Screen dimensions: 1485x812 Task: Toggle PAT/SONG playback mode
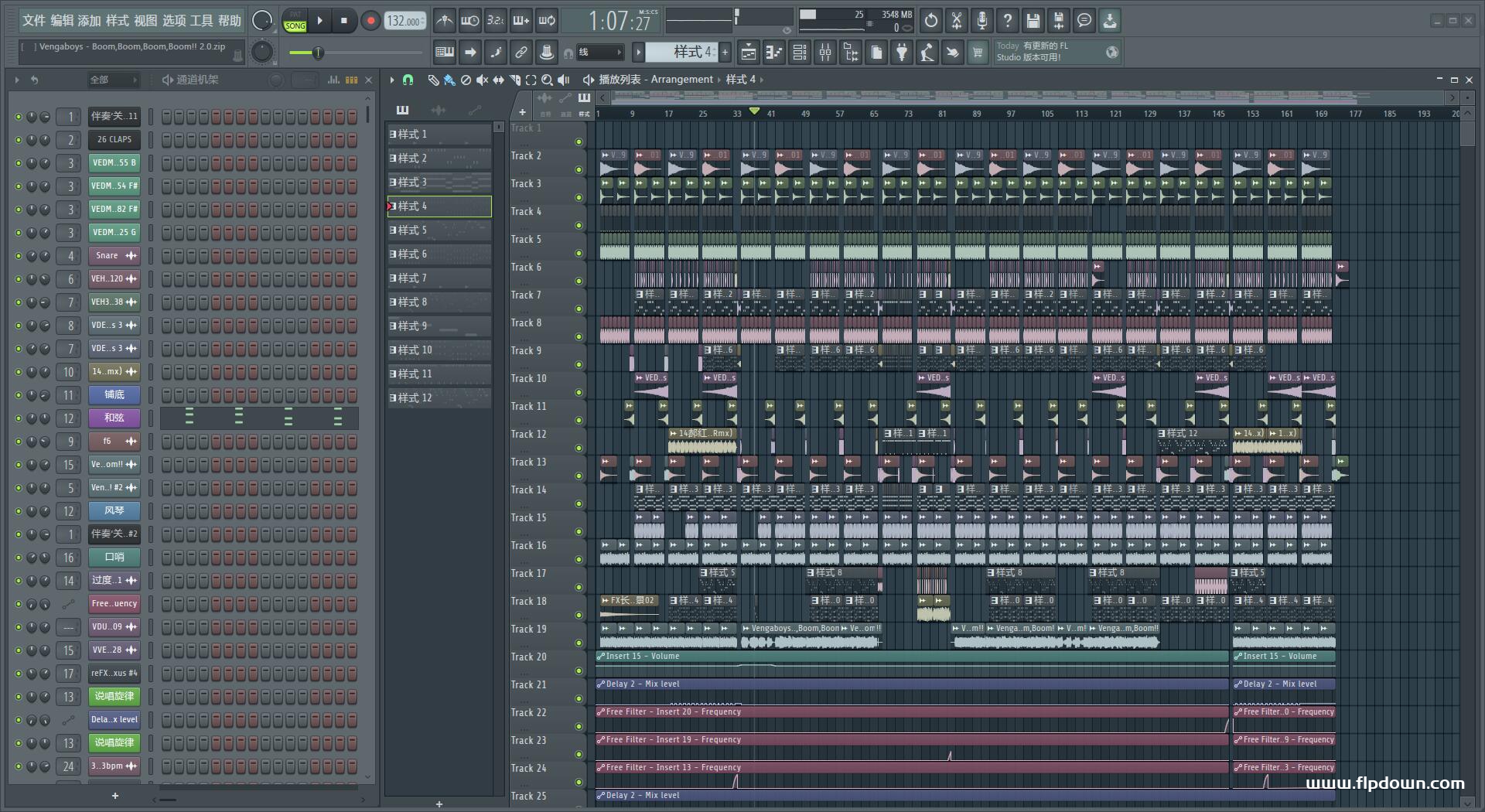coord(295,21)
